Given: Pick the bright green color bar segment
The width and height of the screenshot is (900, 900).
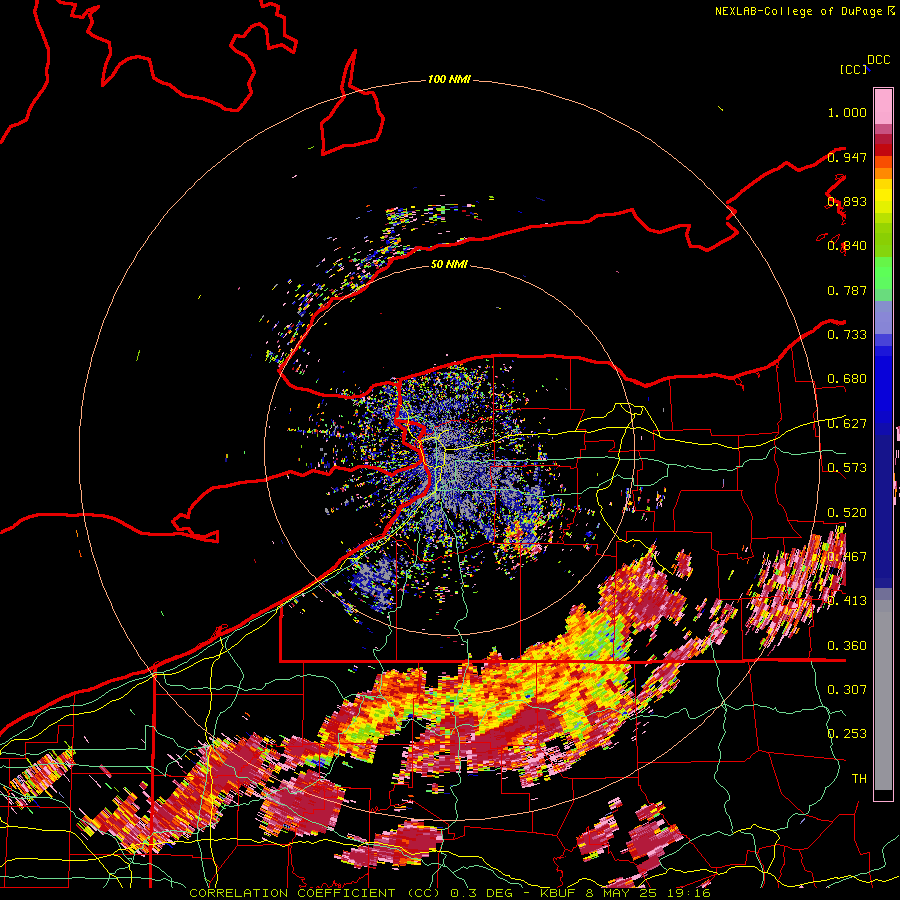Looking at the screenshot, I should [x=883, y=273].
